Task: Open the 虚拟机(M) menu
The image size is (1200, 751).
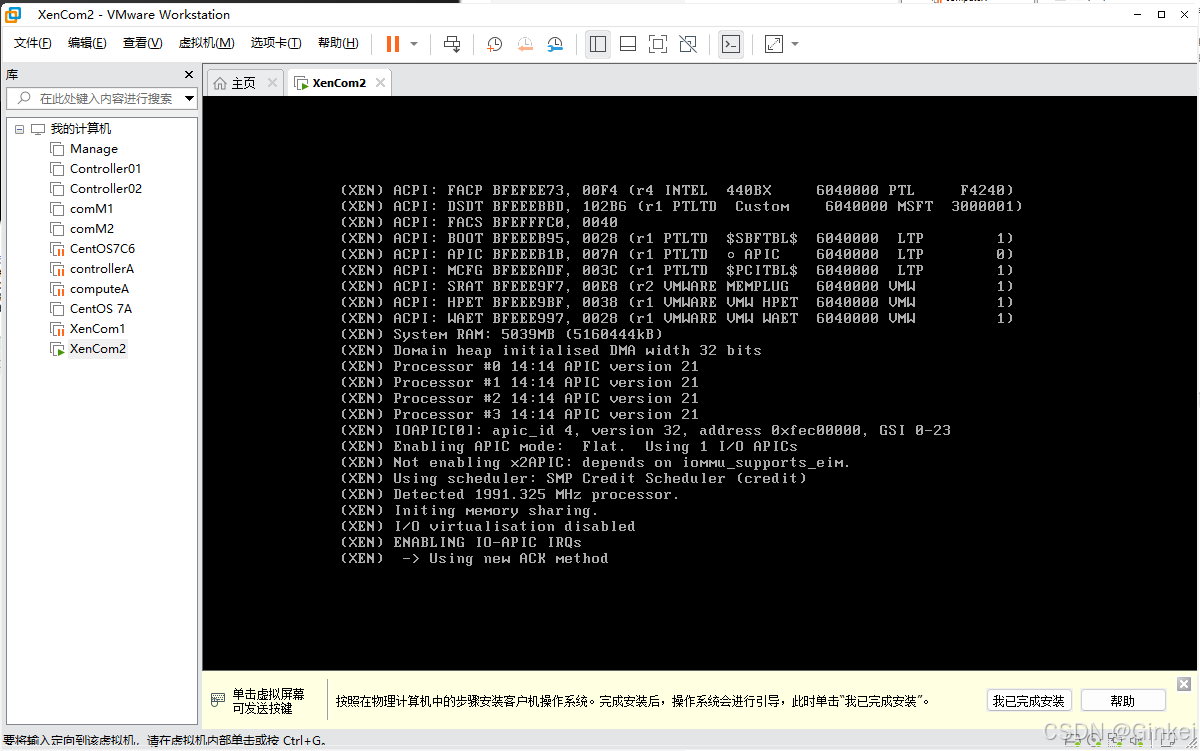Action: (206, 43)
